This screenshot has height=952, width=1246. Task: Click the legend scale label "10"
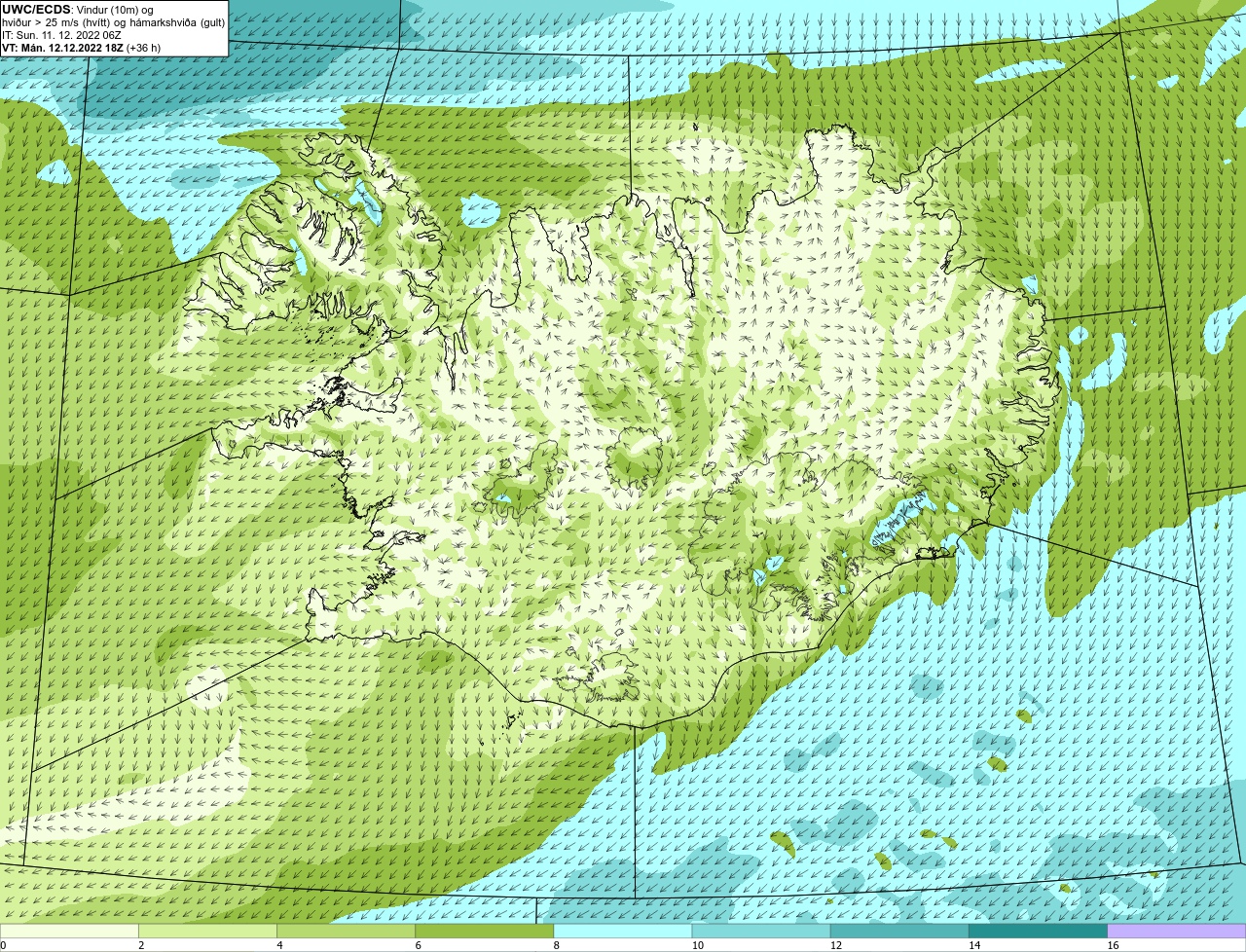pyautogui.click(x=698, y=945)
